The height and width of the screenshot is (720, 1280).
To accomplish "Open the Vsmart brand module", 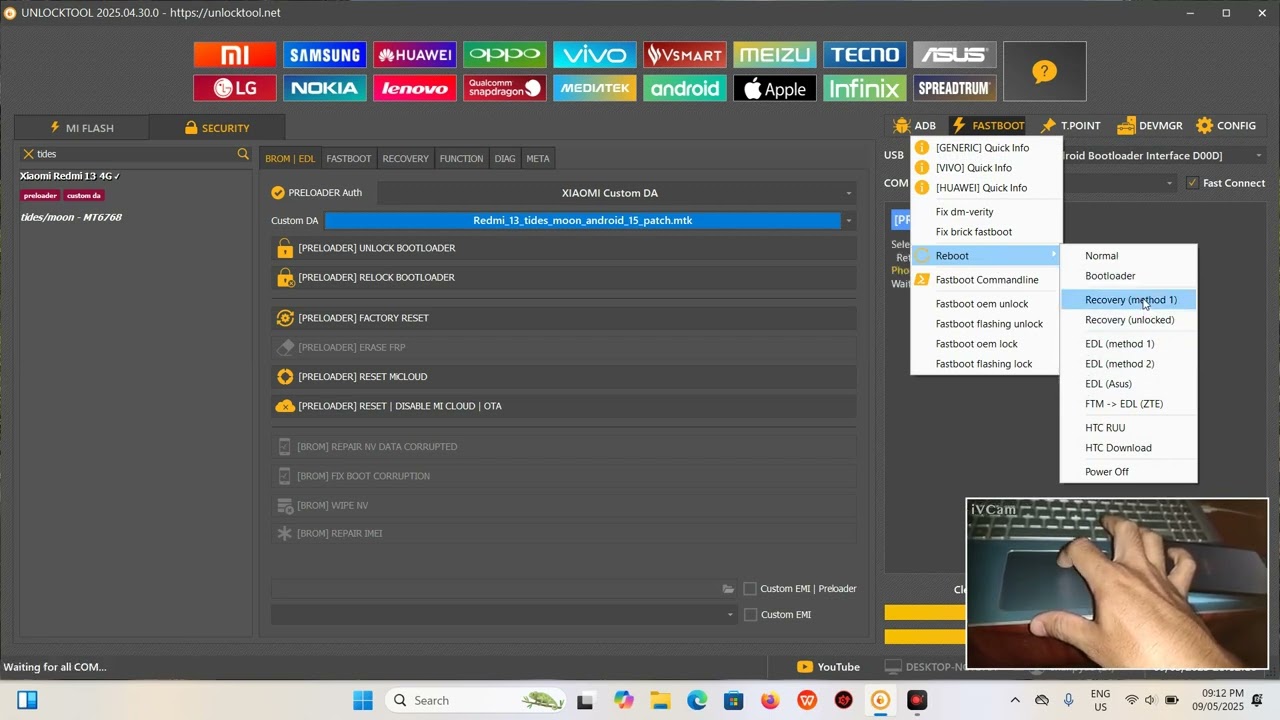I will [x=685, y=54].
